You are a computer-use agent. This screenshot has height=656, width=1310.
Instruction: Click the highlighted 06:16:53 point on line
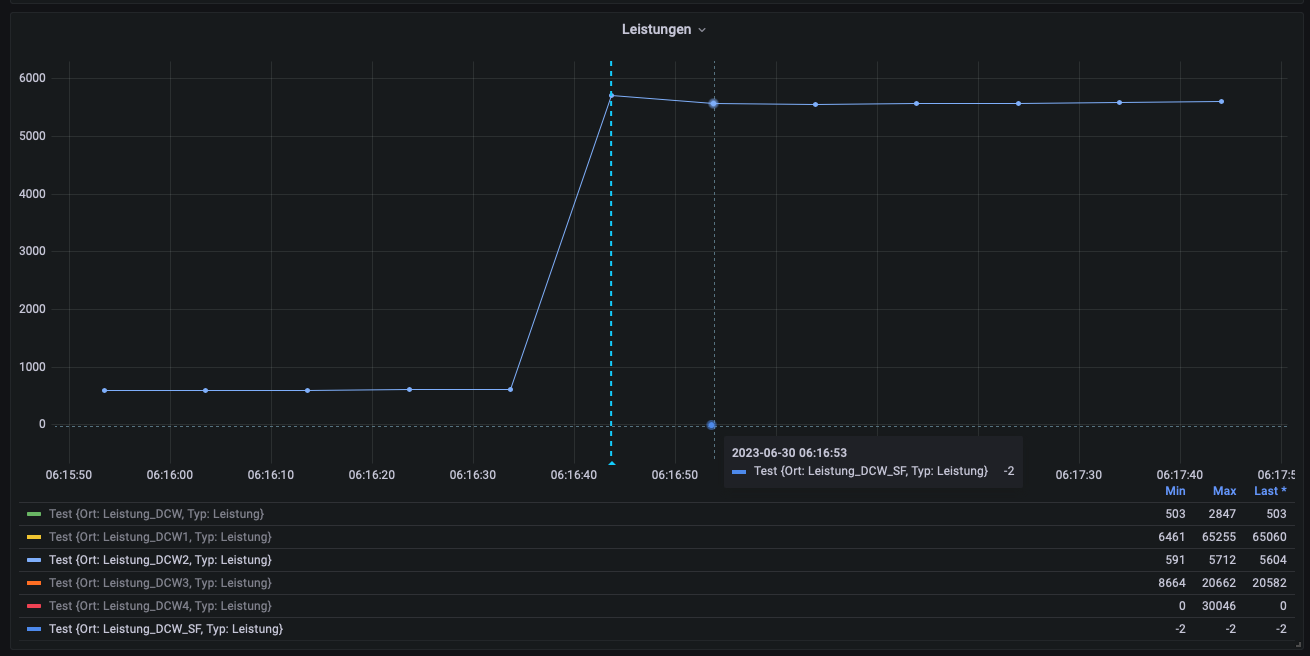713,103
